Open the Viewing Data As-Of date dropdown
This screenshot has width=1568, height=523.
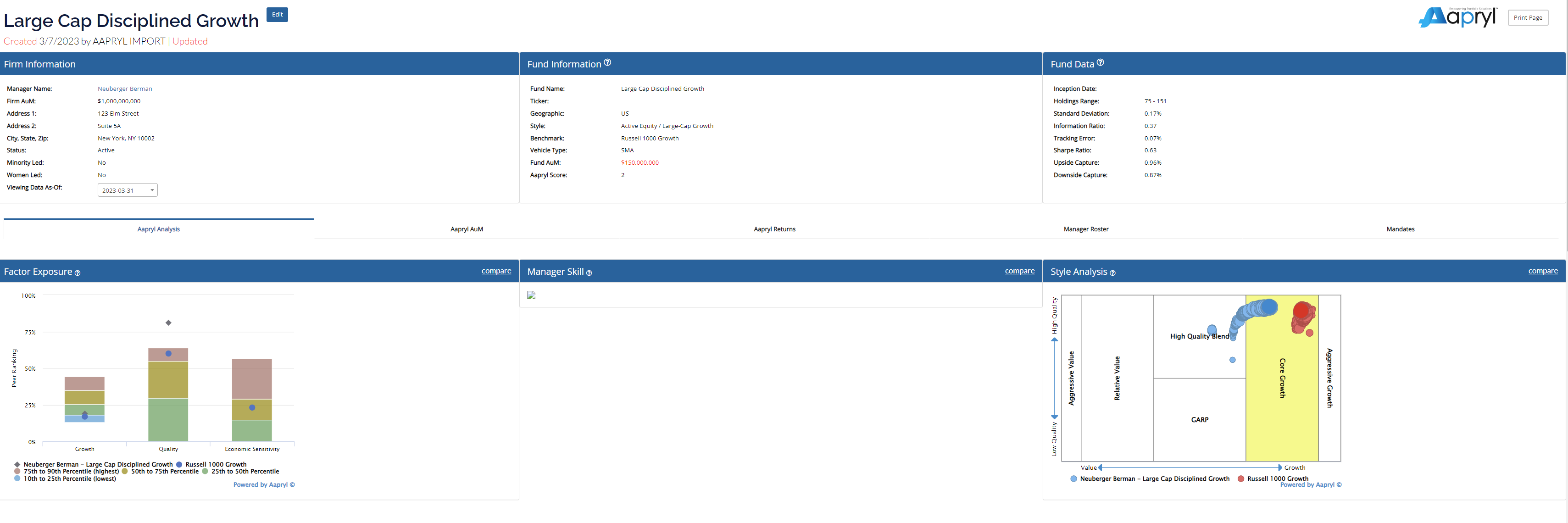point(127,190)
